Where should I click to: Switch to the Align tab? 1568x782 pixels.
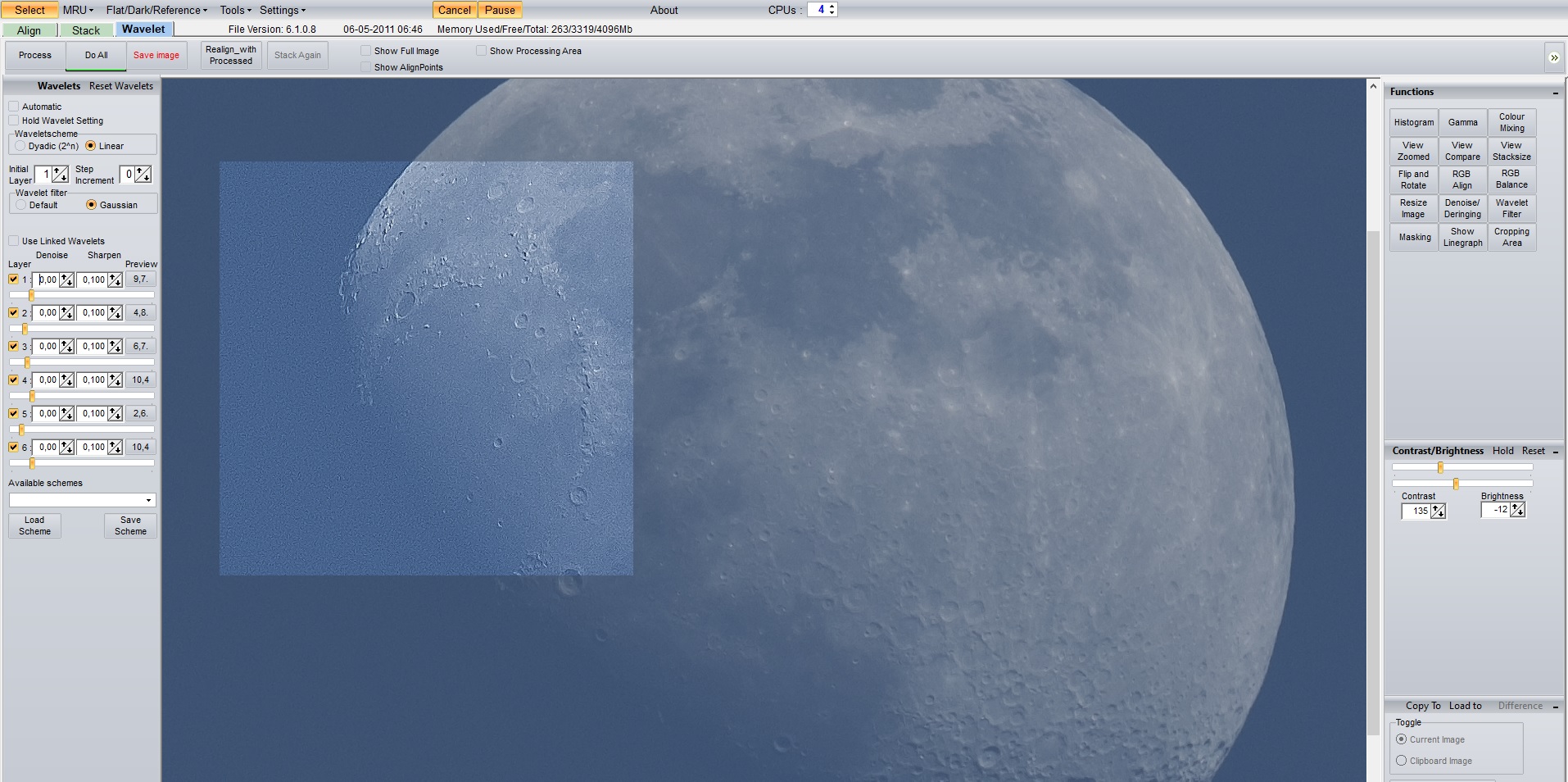pyautogui.click(x=29, y=30)
